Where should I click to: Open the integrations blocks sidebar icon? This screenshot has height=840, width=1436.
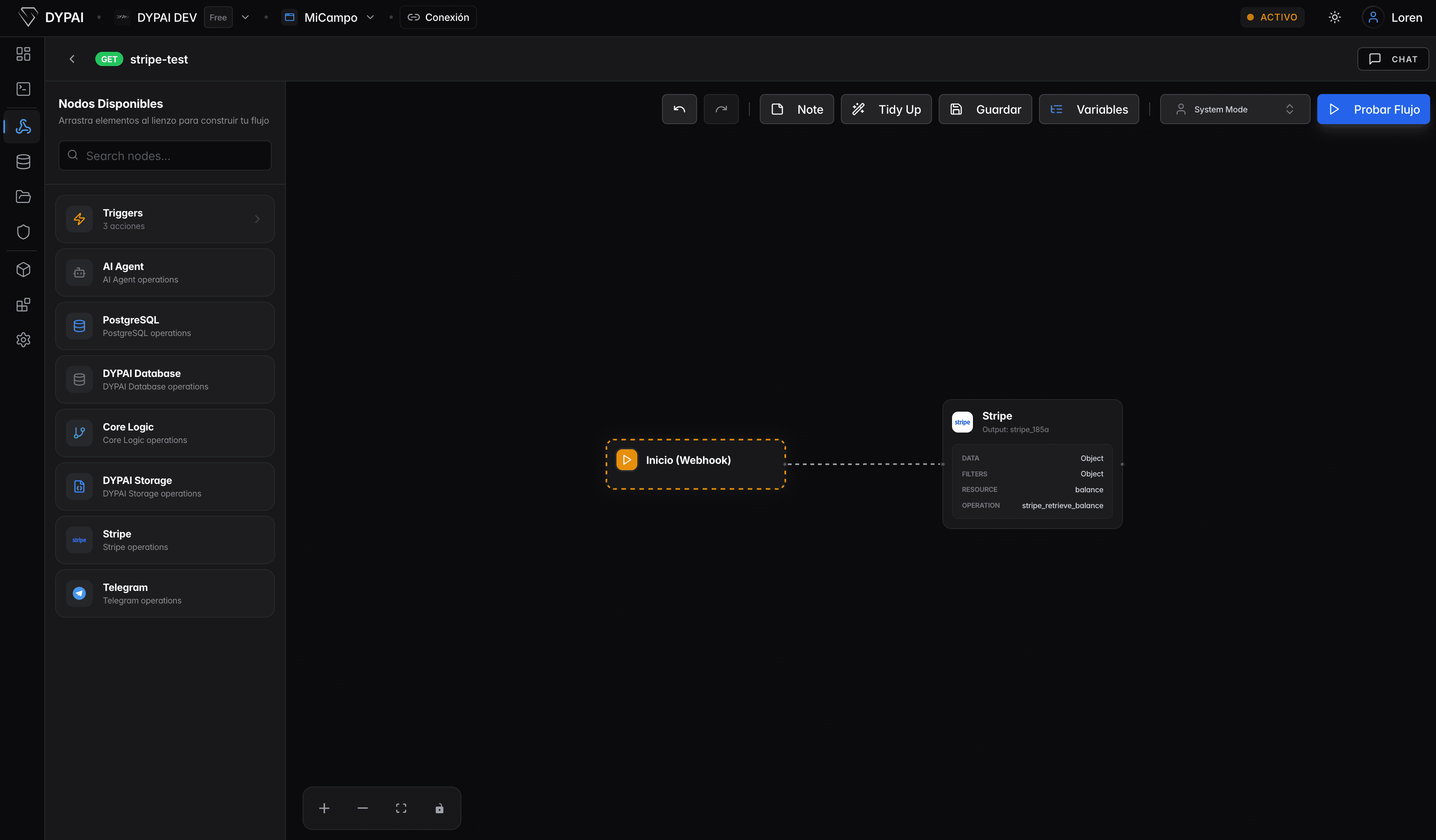click(23, 305)
